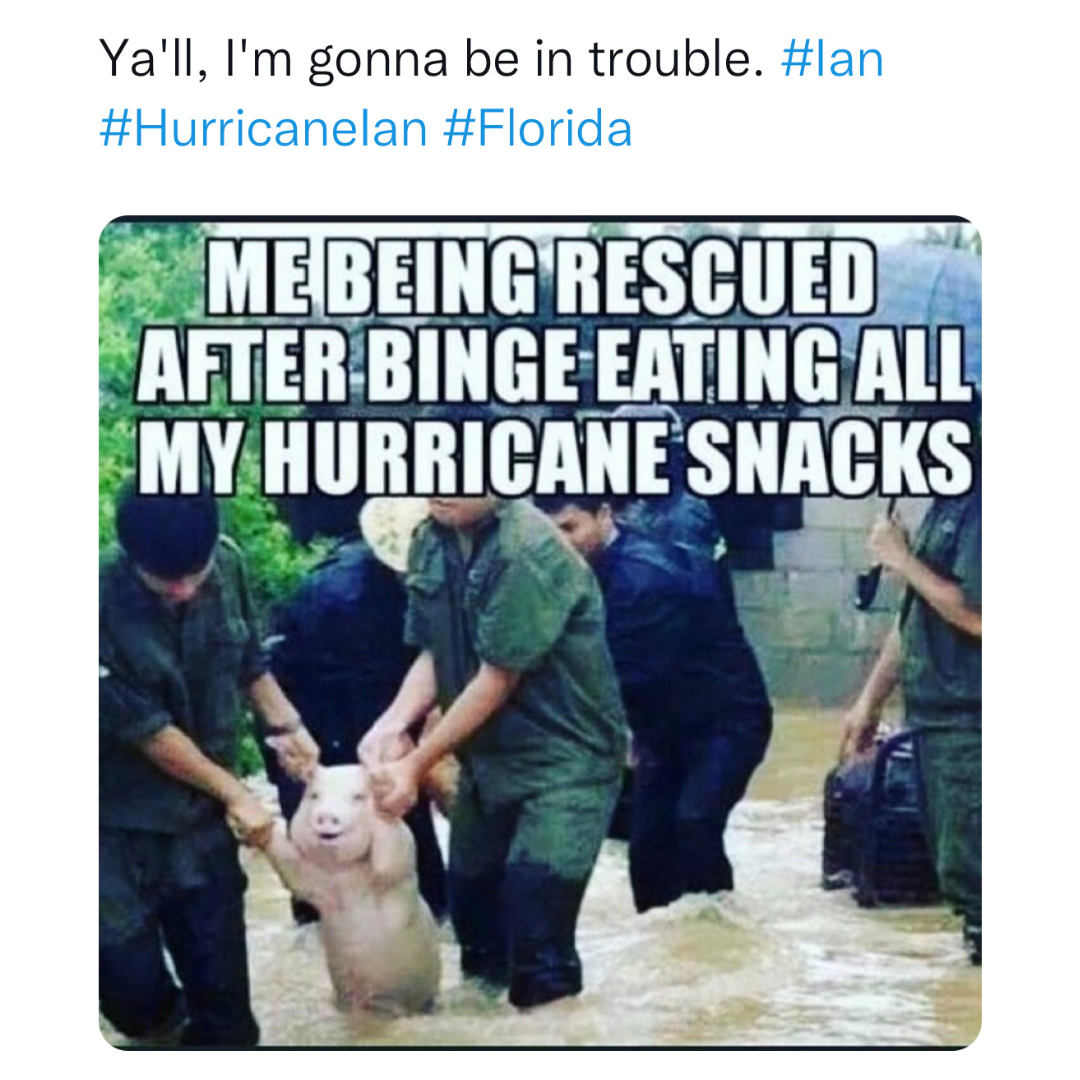The width and height of the screenshot is (1080, 1080).
Task: Click the "MY HURRICANE SNACKS" caption line
Action: pyautogui.click(x=554, y=457)
